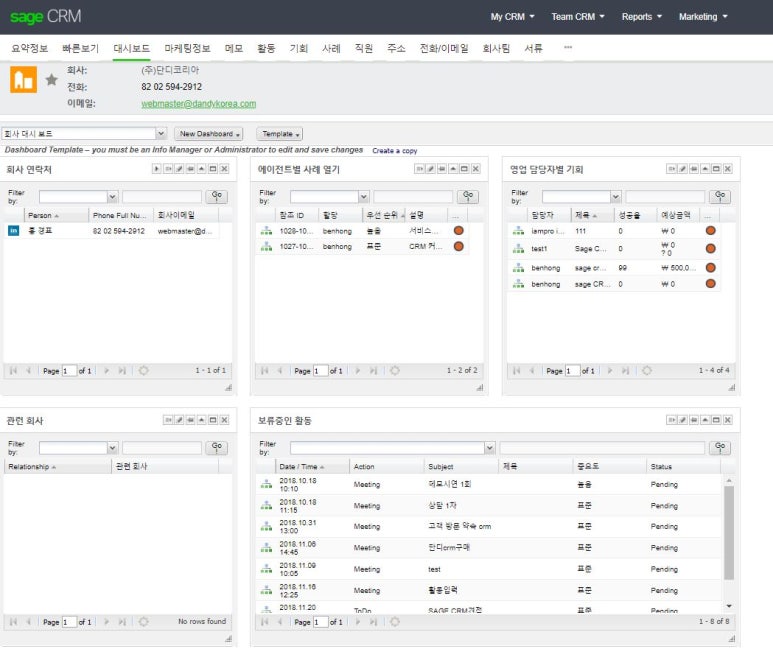Image resolution: width=773 pixels, height=660 pixels.
Task: Click the orange status dot for case 1027-10
Action: [458, 246]
